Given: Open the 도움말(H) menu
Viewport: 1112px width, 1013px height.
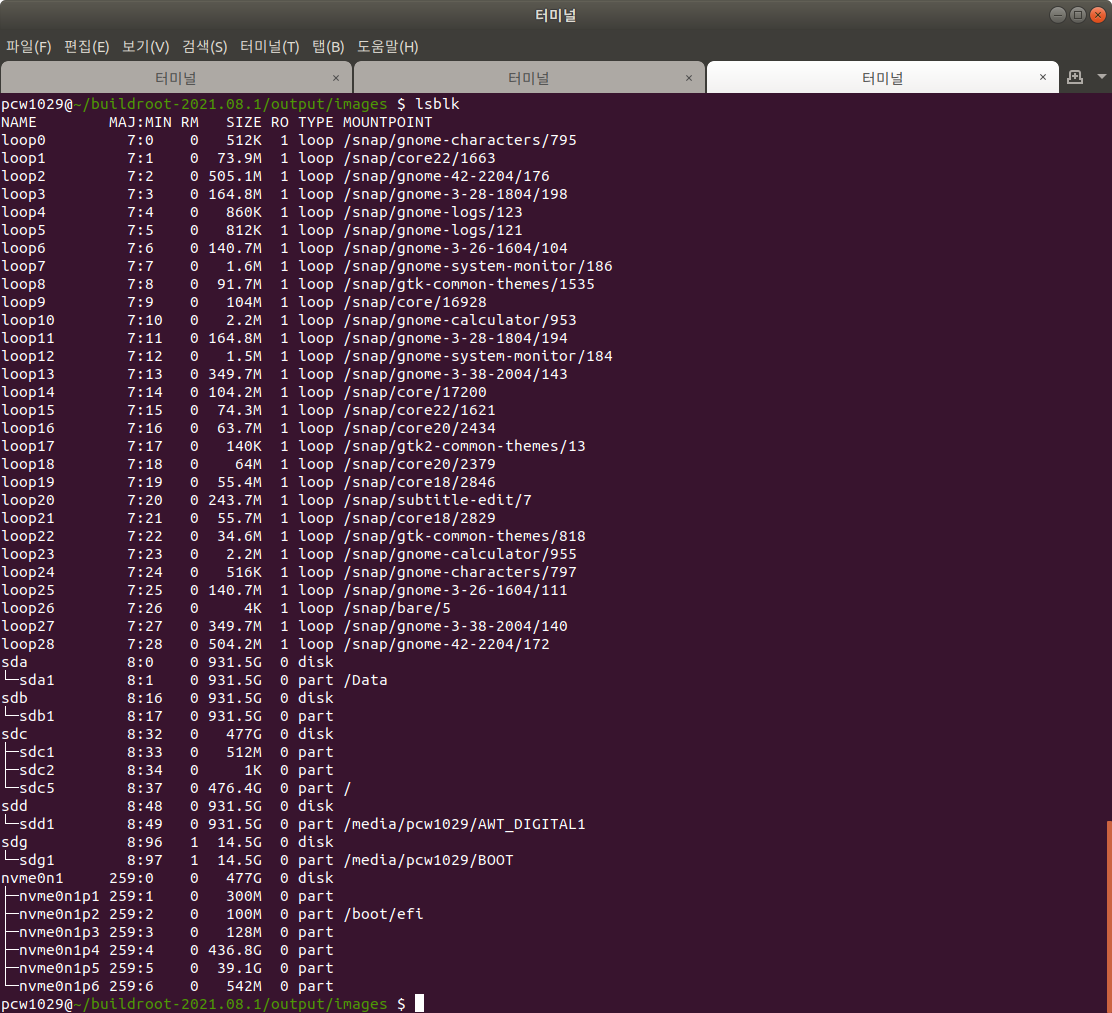Looking at the screenshot, I should [387, 46].
